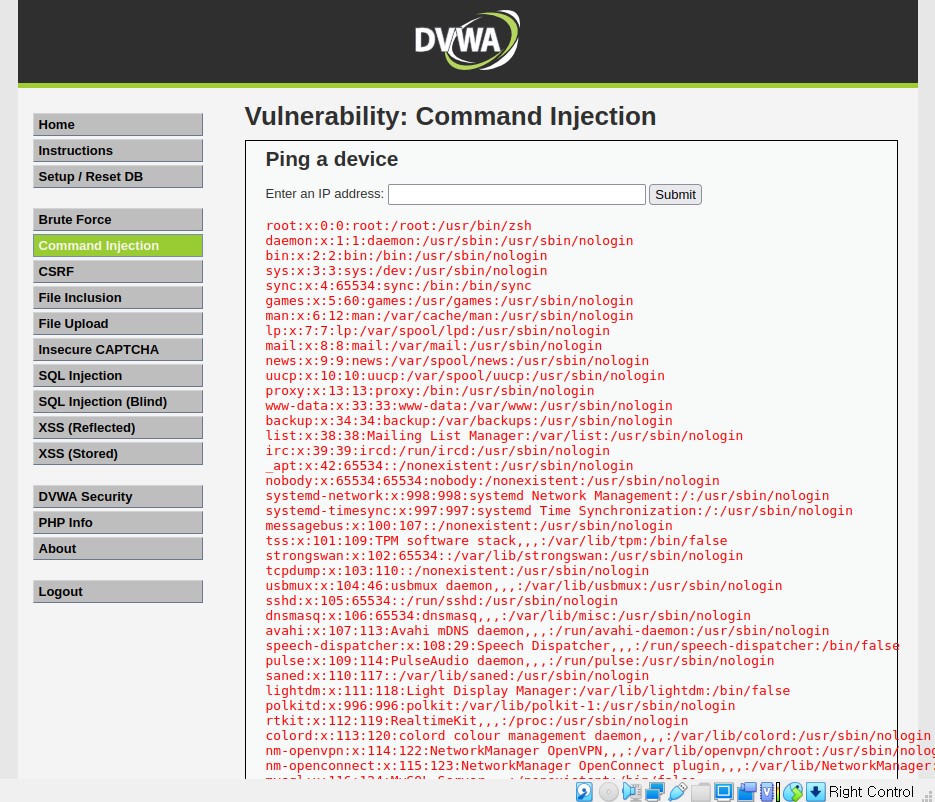The width and height of the screenshot is (935, 802).
Task: Click the DVWA logo in header
Action: pos(468,39)
